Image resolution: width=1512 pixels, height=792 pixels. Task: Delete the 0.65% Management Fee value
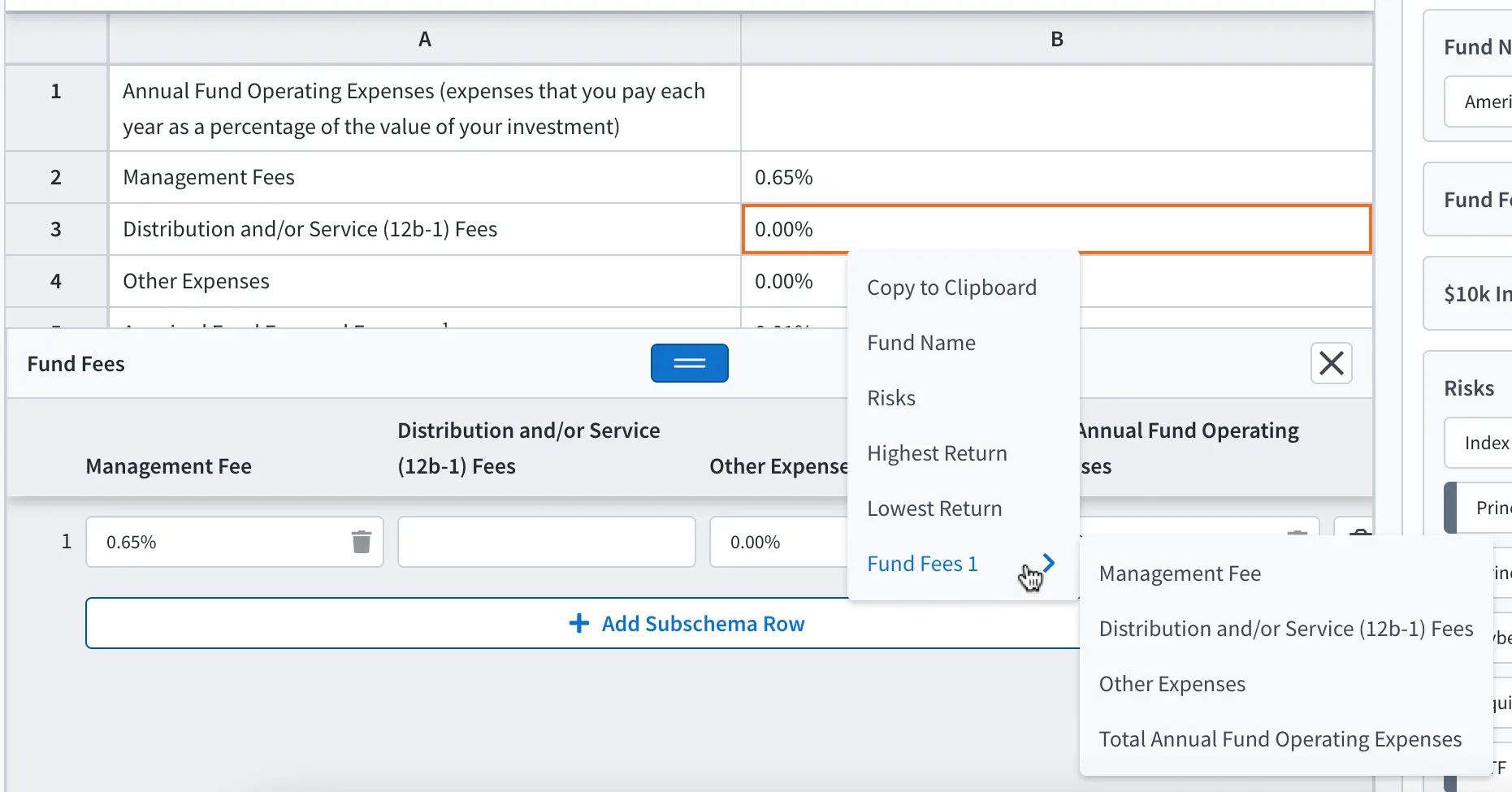coord(361,542)
